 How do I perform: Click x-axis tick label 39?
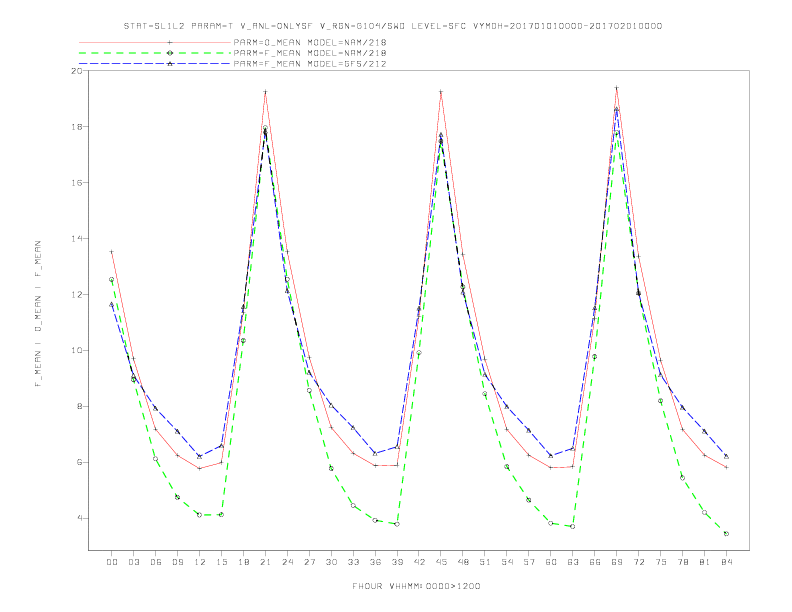pos(398,562)
